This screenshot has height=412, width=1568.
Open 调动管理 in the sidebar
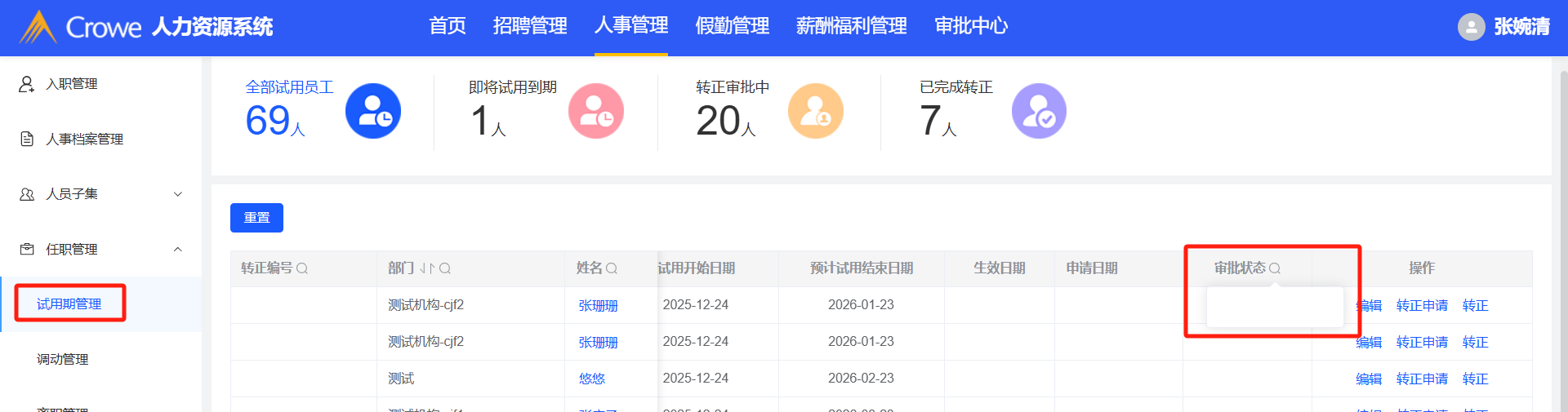[63, 359]
